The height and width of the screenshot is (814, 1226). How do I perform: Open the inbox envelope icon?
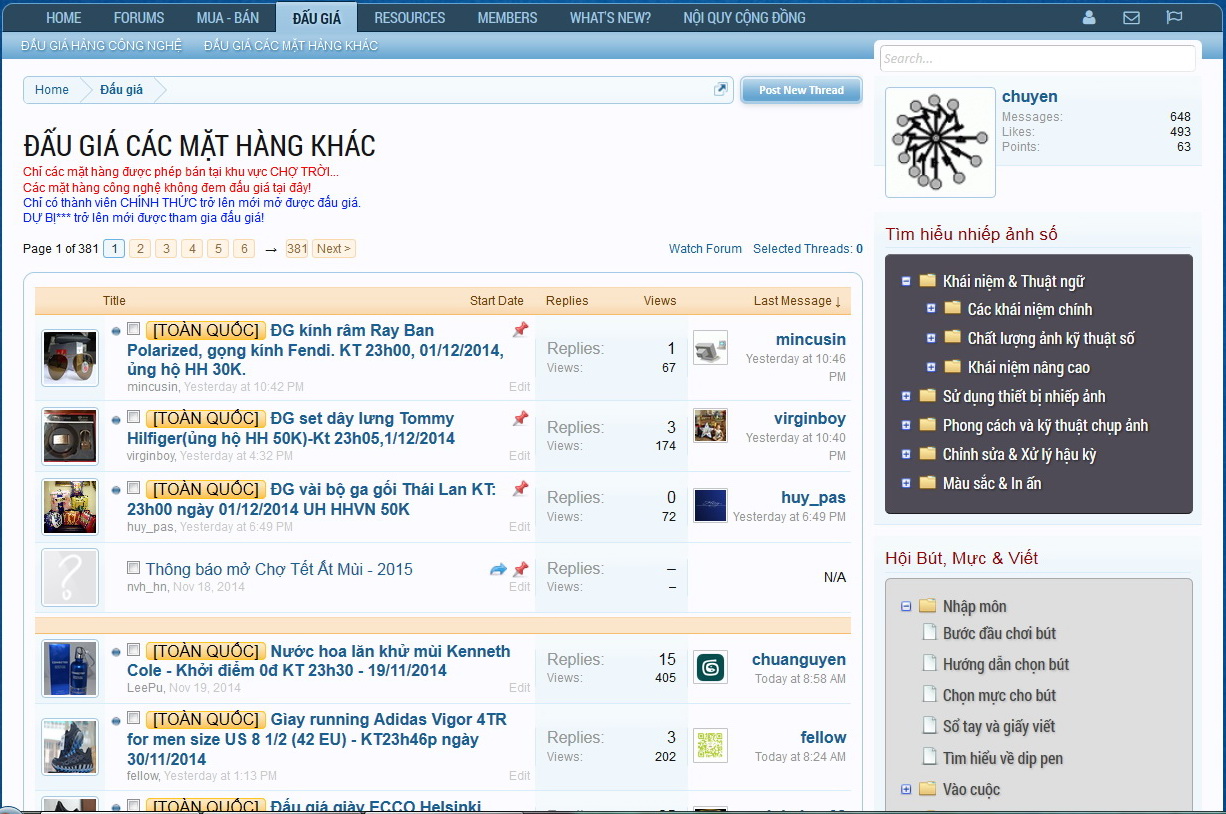[x=1131, y=18]
